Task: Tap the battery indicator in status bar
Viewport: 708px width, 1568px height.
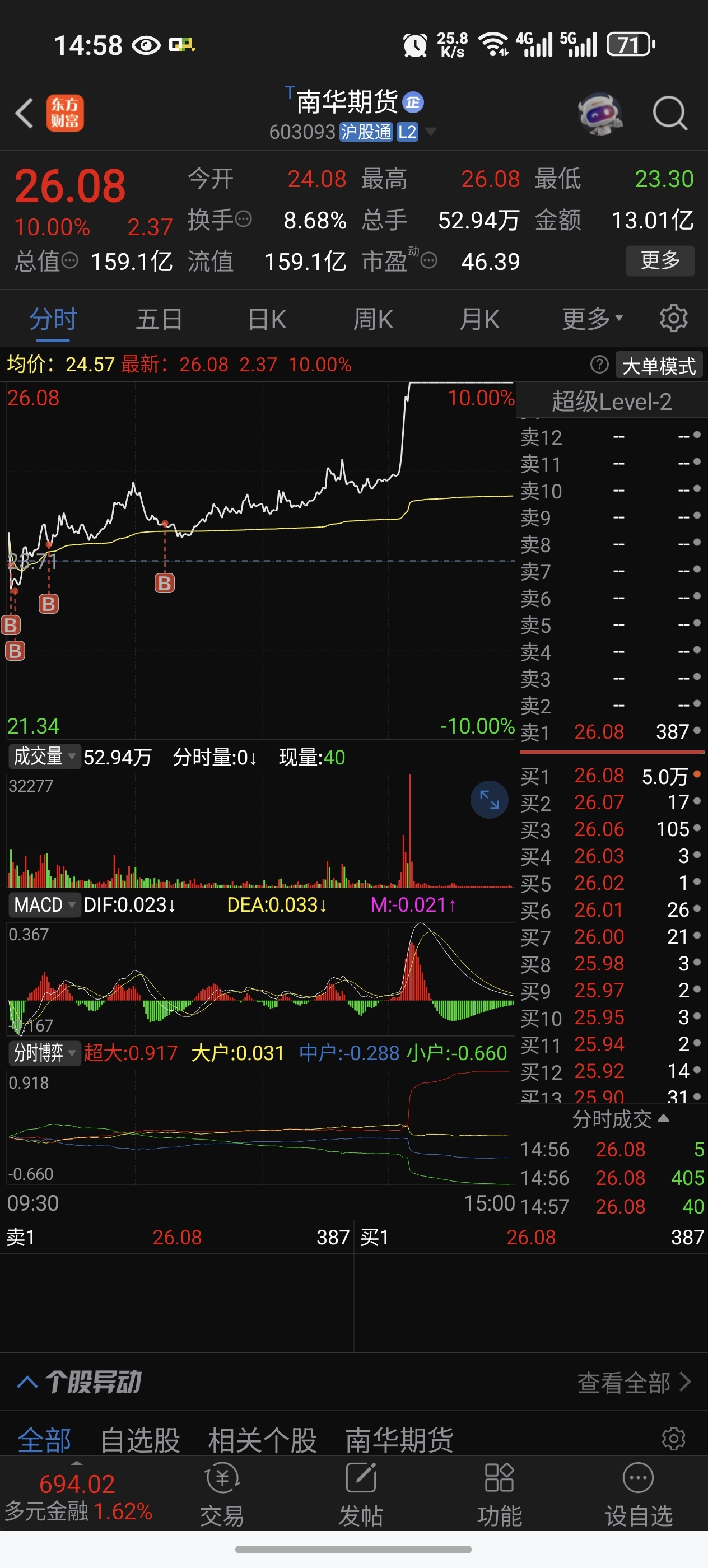Action: pyautogui.click(x=631, y=44)
